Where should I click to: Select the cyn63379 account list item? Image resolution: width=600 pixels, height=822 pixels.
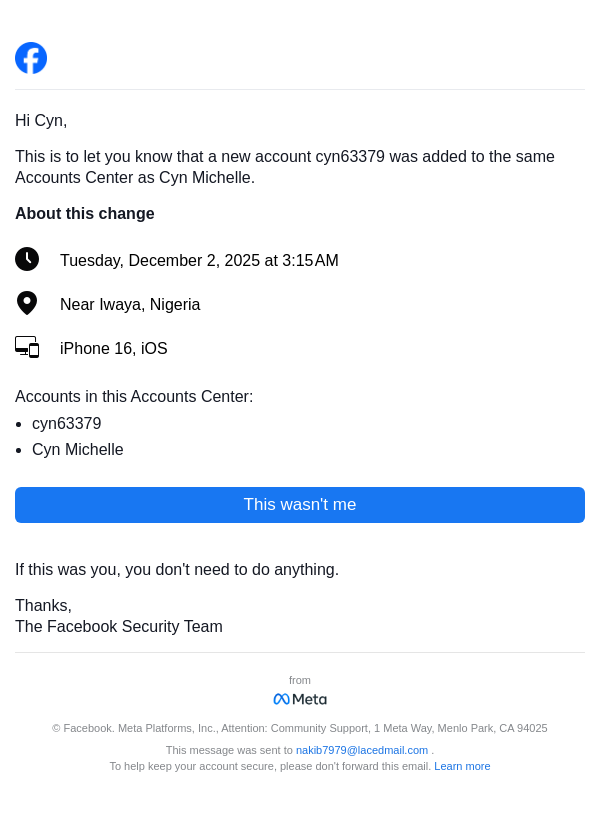tap(67, 423)
